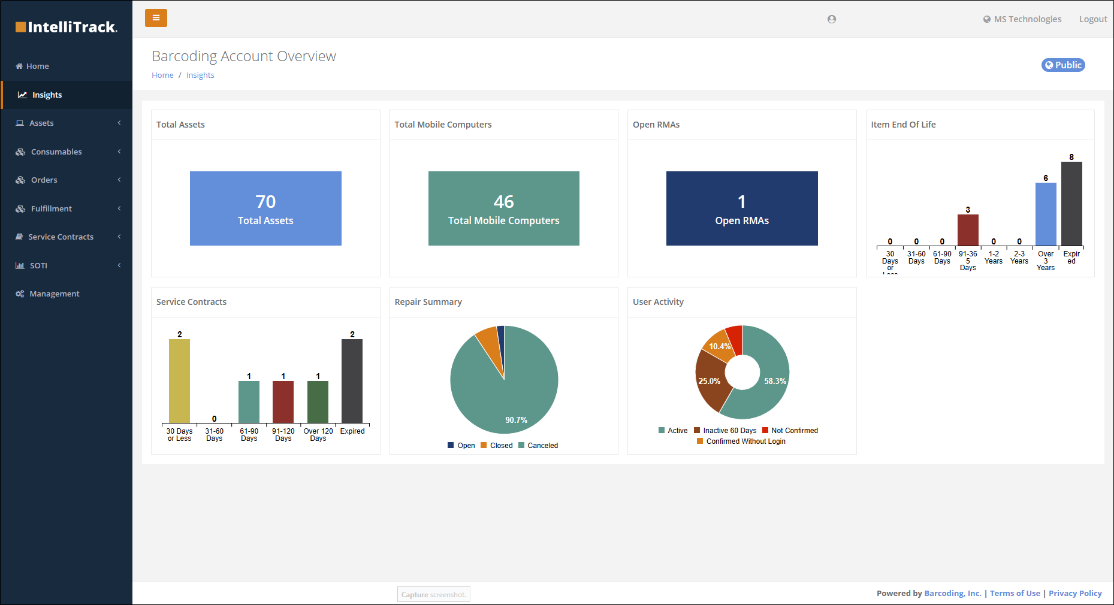Click the Closed legend swatch in Repair Summary
This screenshot has width=1114, height=605.
pyautogui.click(x=483, y=445)
